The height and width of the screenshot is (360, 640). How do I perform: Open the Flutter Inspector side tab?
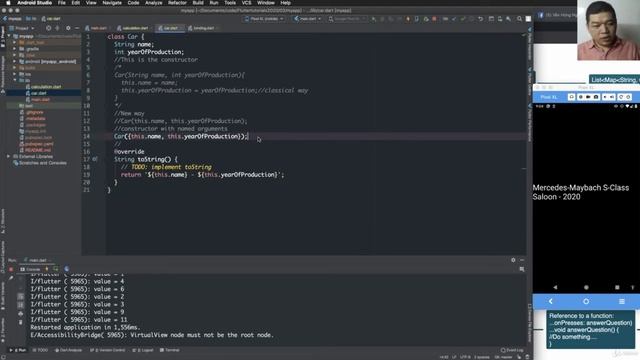click(530, 43)
